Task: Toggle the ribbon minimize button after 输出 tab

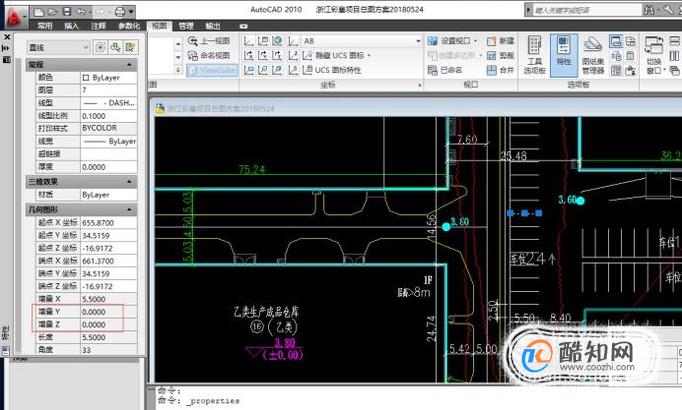Action: tap(244, 26)
